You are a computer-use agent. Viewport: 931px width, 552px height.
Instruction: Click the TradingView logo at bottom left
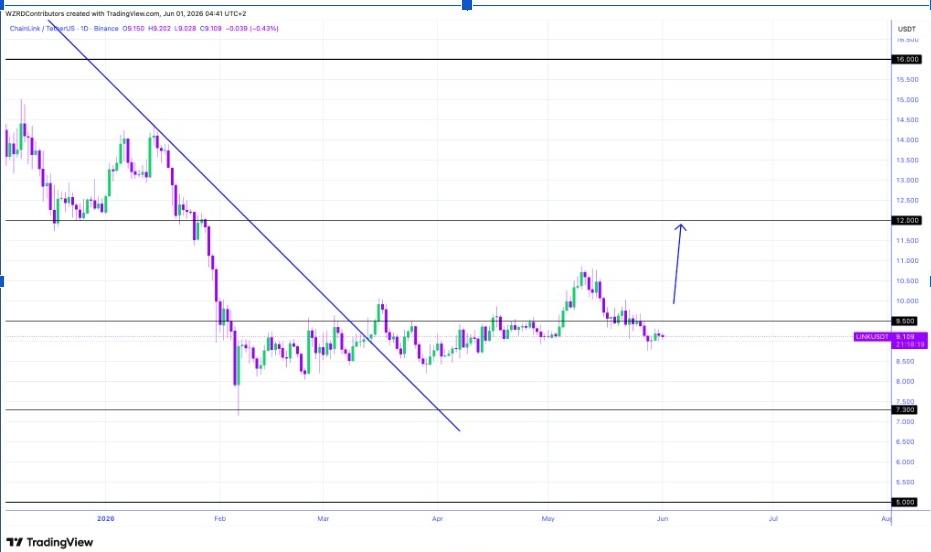click(50, 543)
